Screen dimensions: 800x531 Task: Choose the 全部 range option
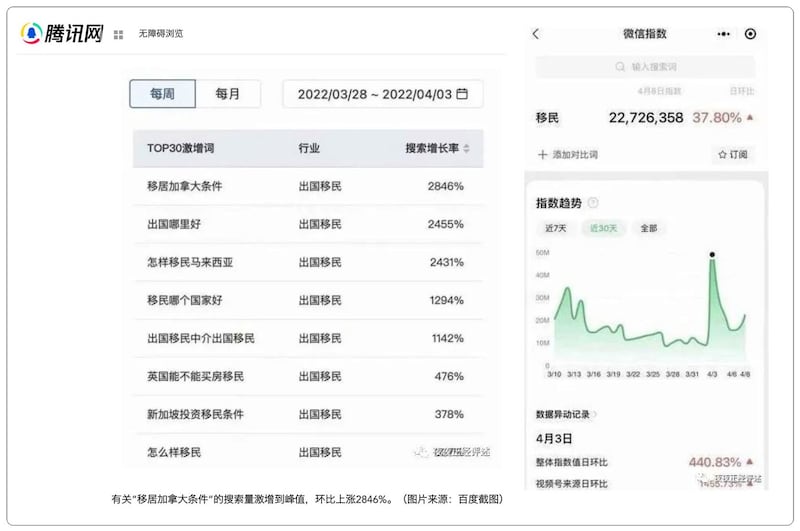(x=649, y=228)
